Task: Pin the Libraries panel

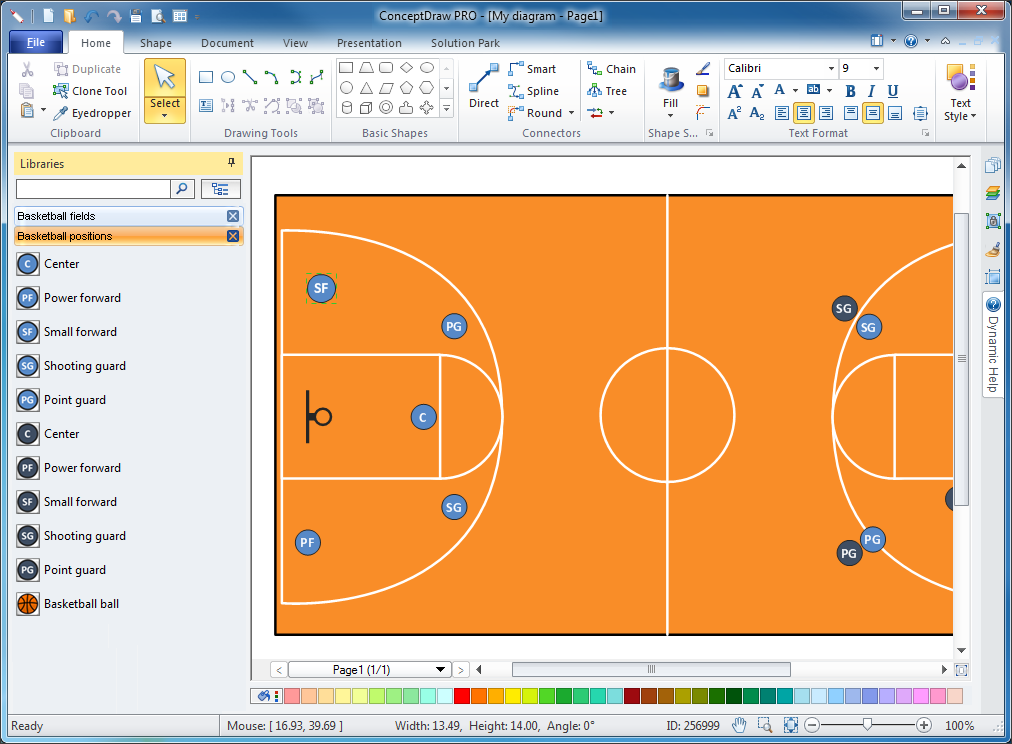Action: 231,163
